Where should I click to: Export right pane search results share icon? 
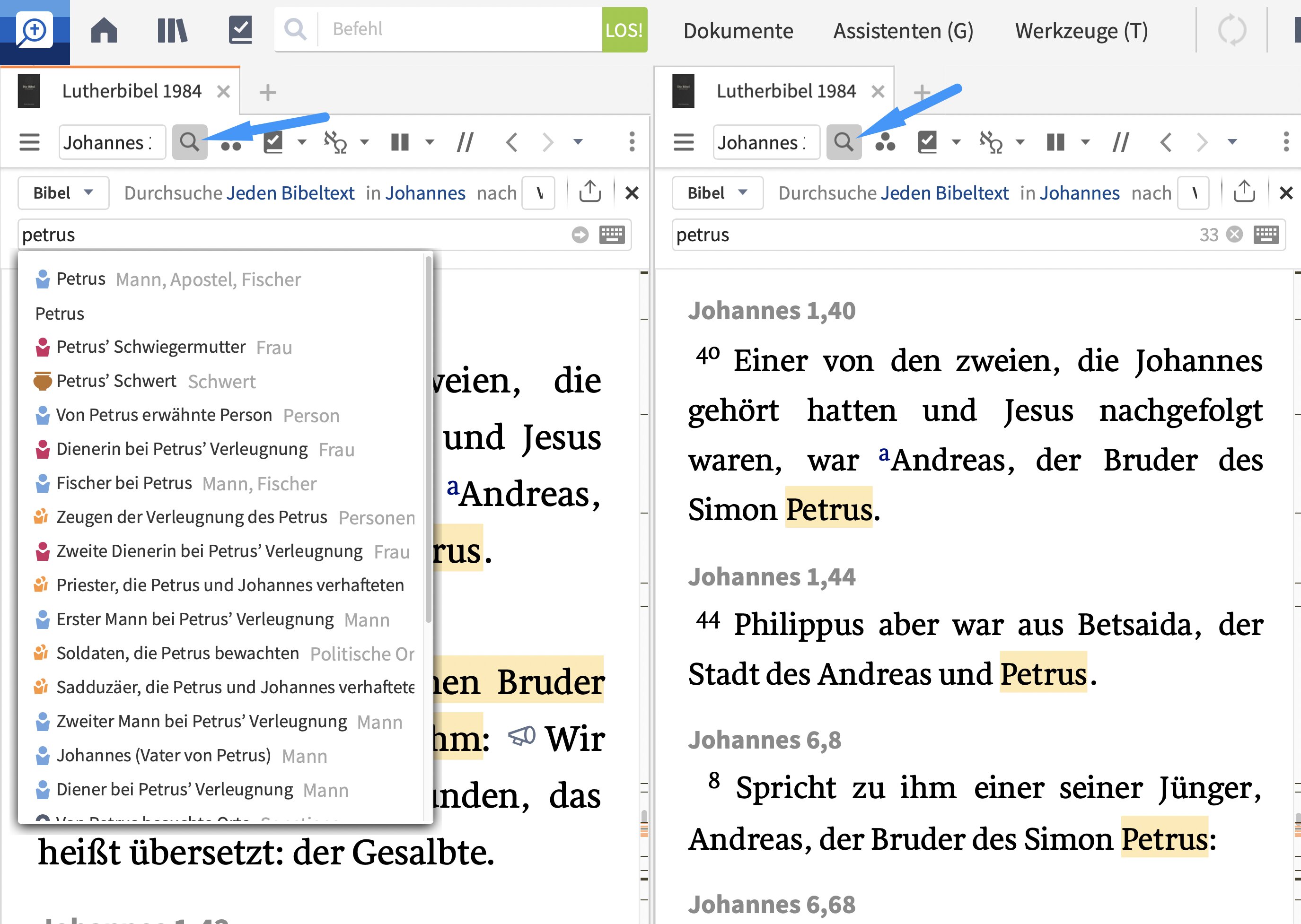click(x=1244, y=192)
